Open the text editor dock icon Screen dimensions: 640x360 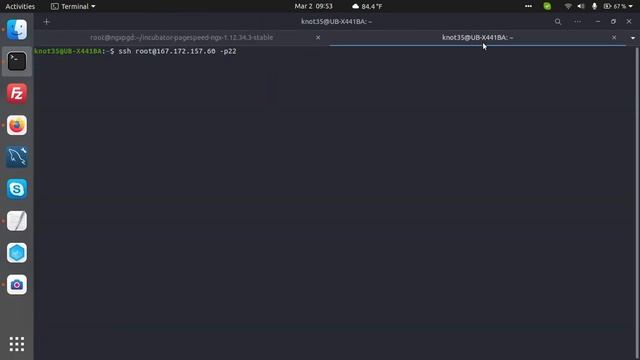(x=17, y=221)
